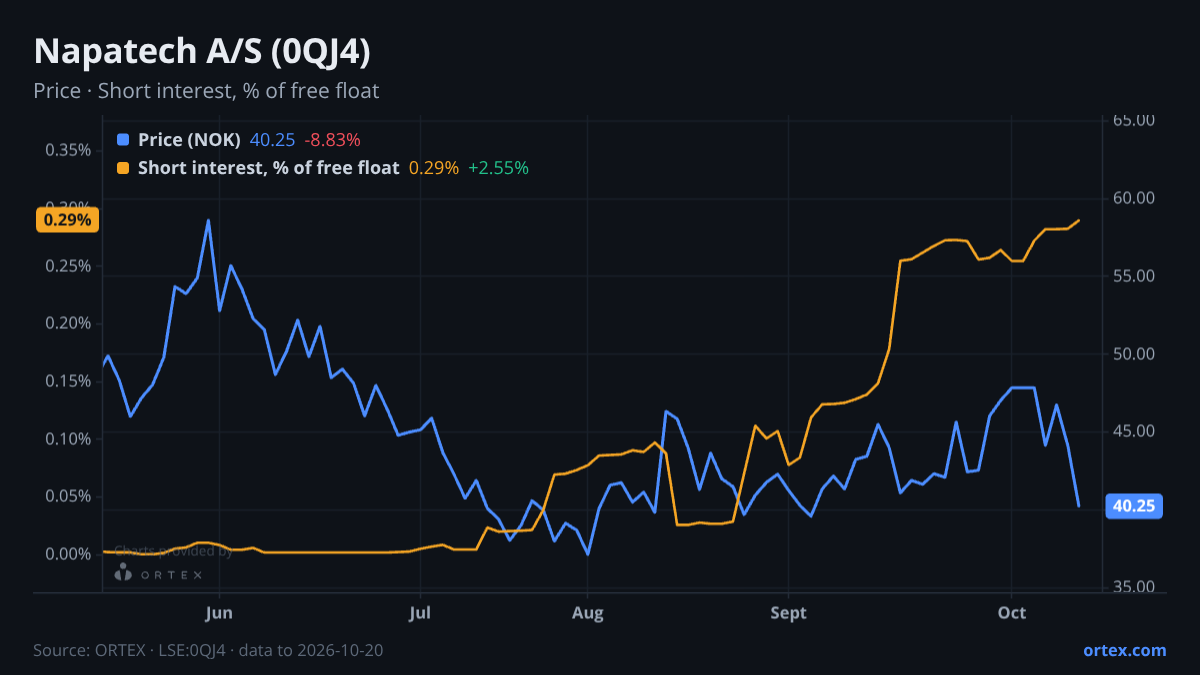Click the 0.15% left axis label
Screen dimensions: 1200x675
tap(68, 381)
